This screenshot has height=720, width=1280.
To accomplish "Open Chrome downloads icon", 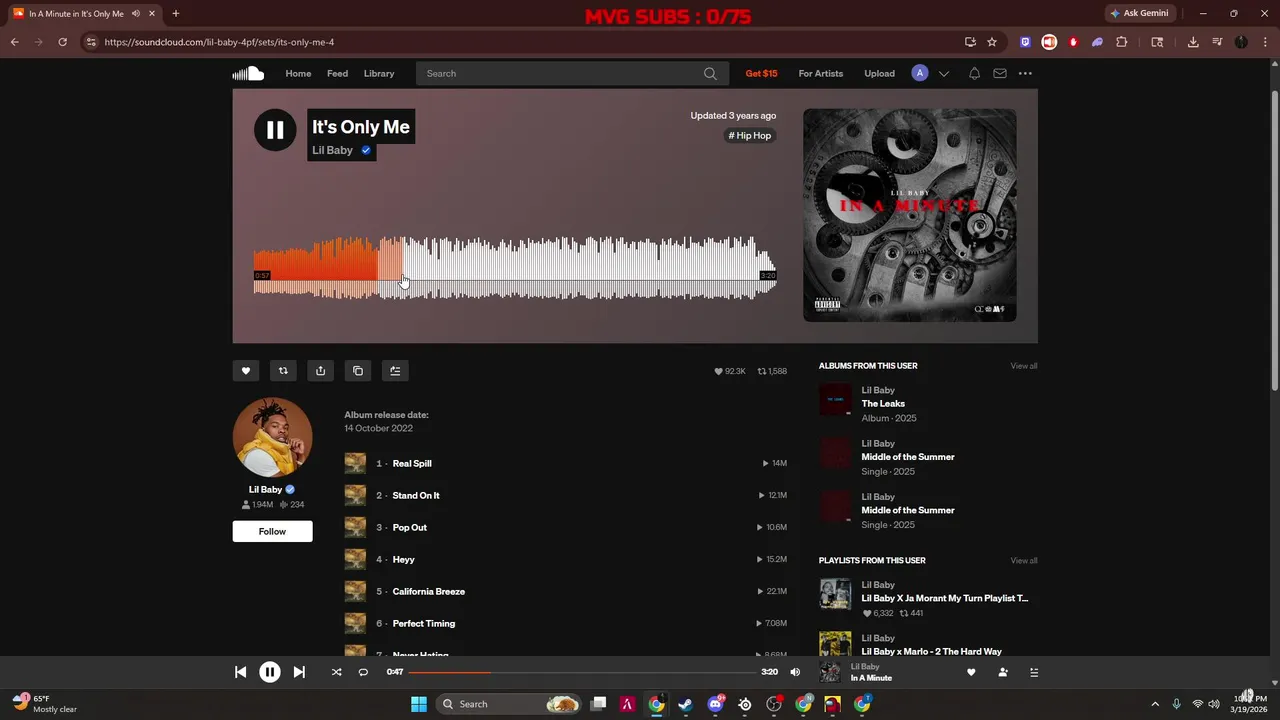I will 1193,42.
